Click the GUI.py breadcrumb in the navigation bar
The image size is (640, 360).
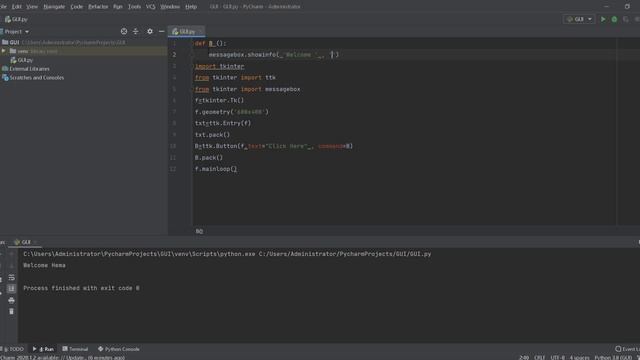(x=16, y=19)
